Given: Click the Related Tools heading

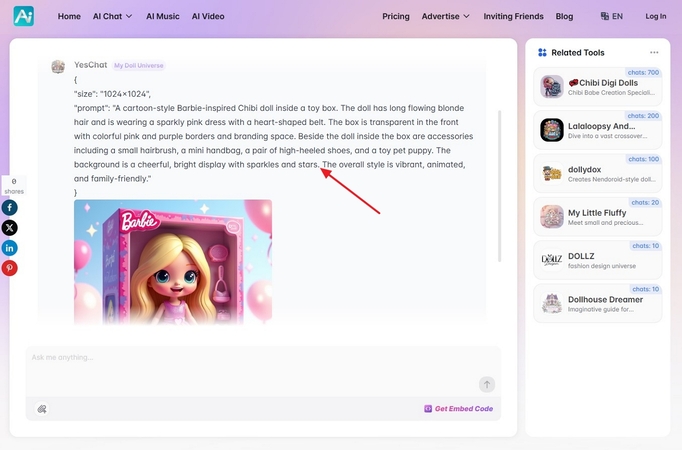Looking at the screenshot, I should coord(578,53).
